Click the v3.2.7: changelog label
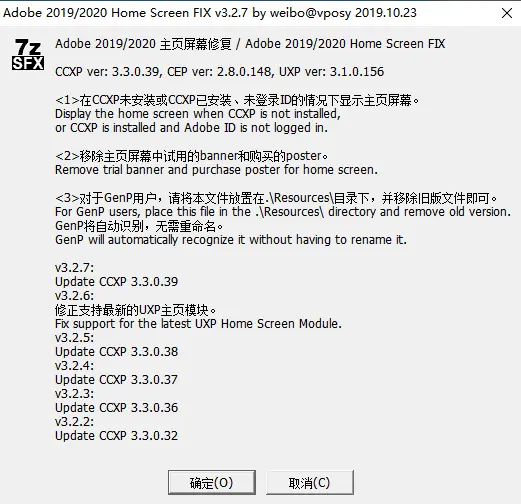Screen dimensions: 521x504 pos(74,268)
